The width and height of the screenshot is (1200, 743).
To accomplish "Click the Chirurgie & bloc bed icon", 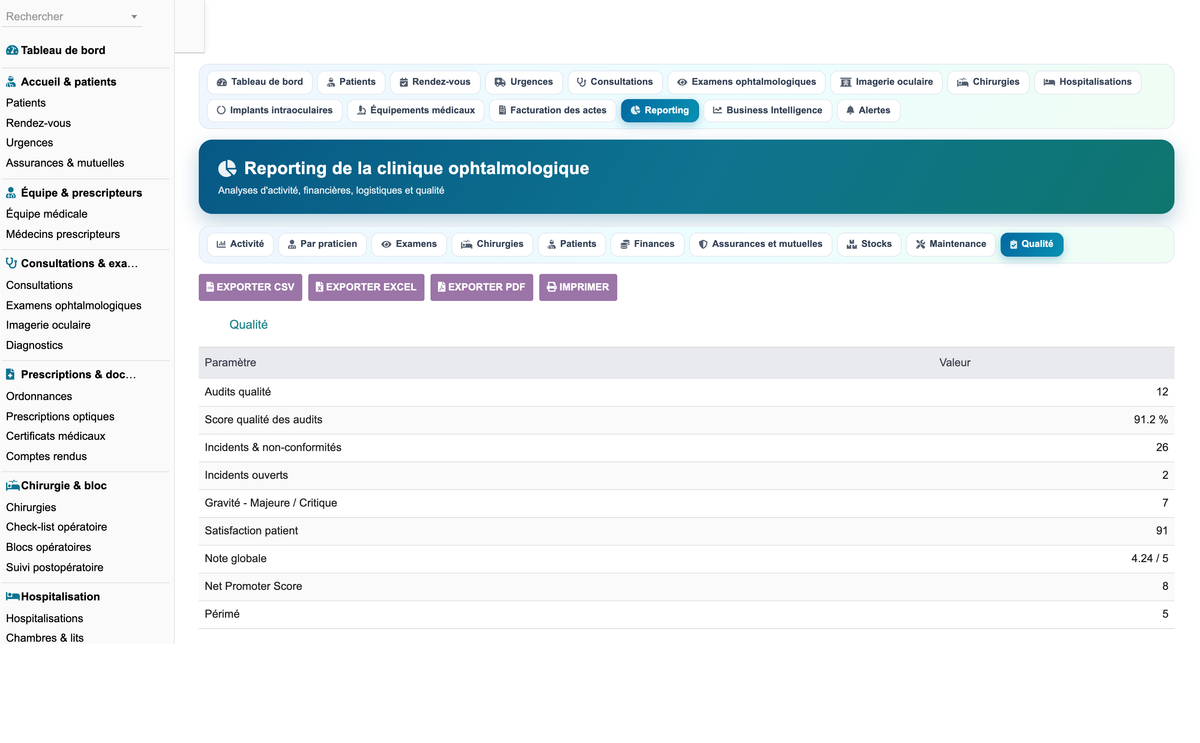I will pos(13,486).
